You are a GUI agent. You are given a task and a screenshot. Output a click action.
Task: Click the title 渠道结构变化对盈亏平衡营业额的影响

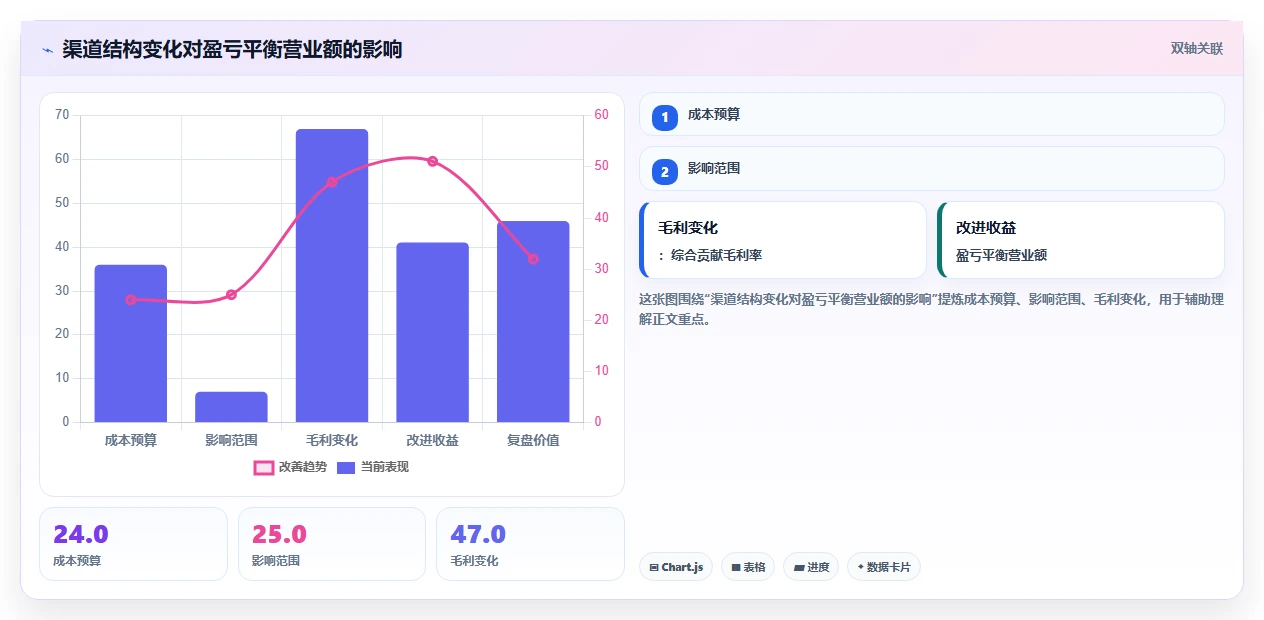tap(232, 49)
